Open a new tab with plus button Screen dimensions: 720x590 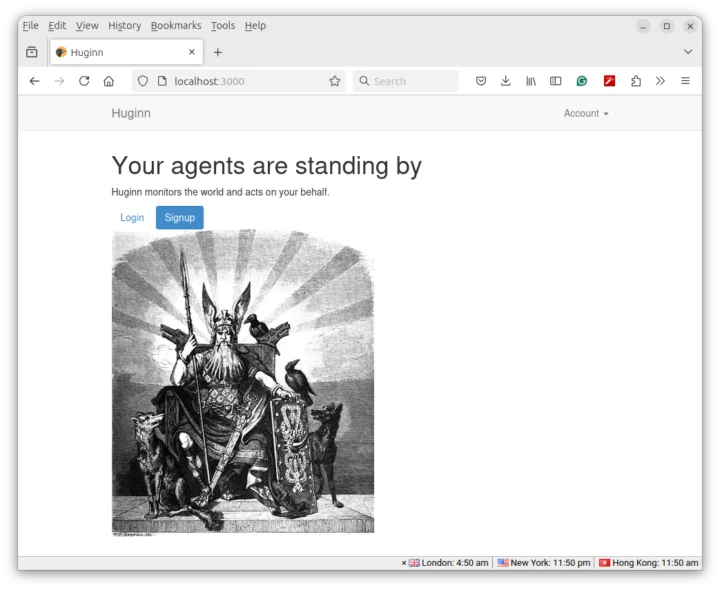218,52
